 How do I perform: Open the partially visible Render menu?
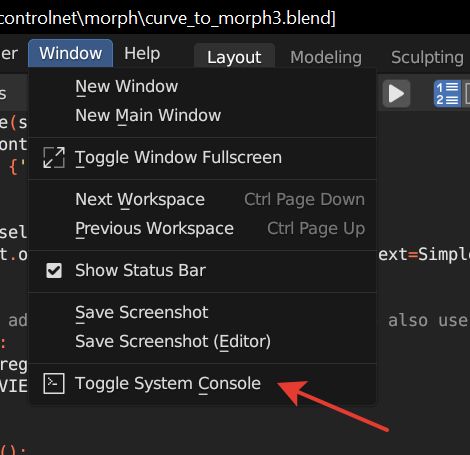(9, 53)
